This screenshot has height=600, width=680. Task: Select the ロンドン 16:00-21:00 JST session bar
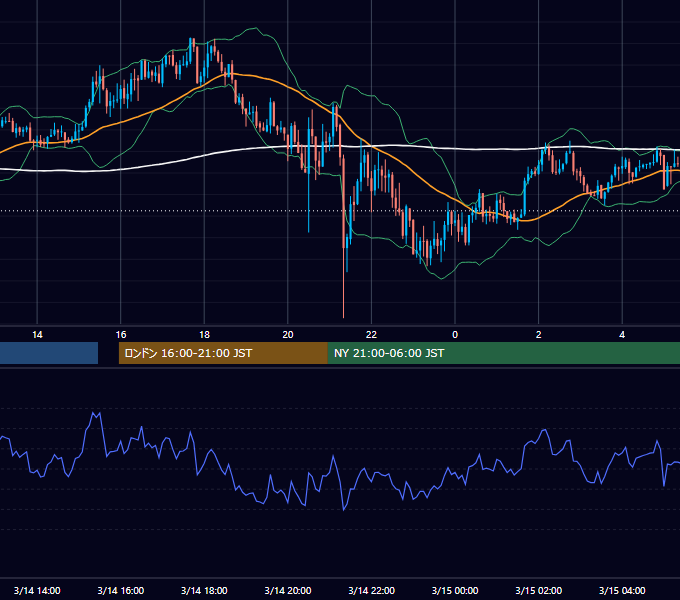223,353
